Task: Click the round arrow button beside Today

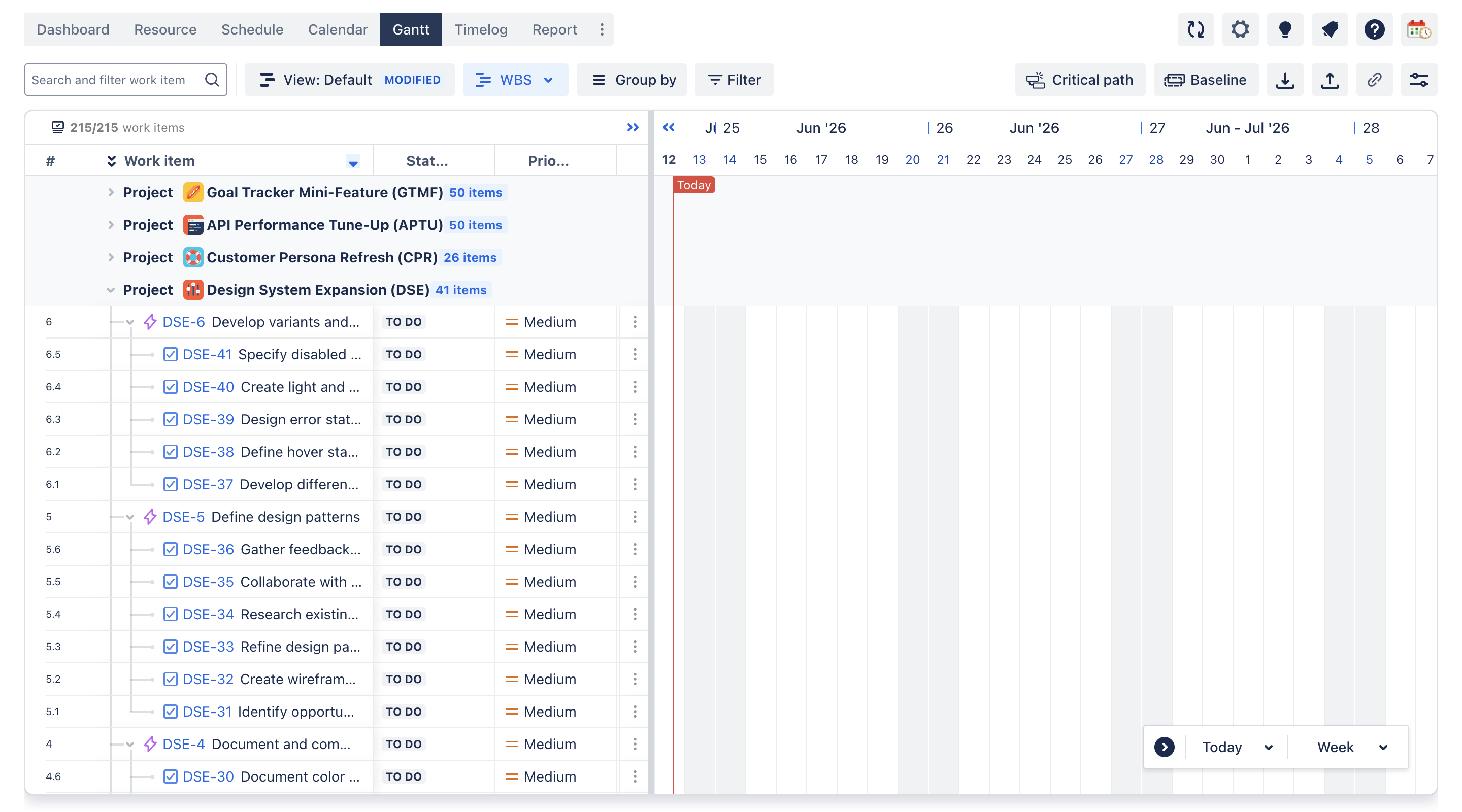Action: tap(1164, 747)
